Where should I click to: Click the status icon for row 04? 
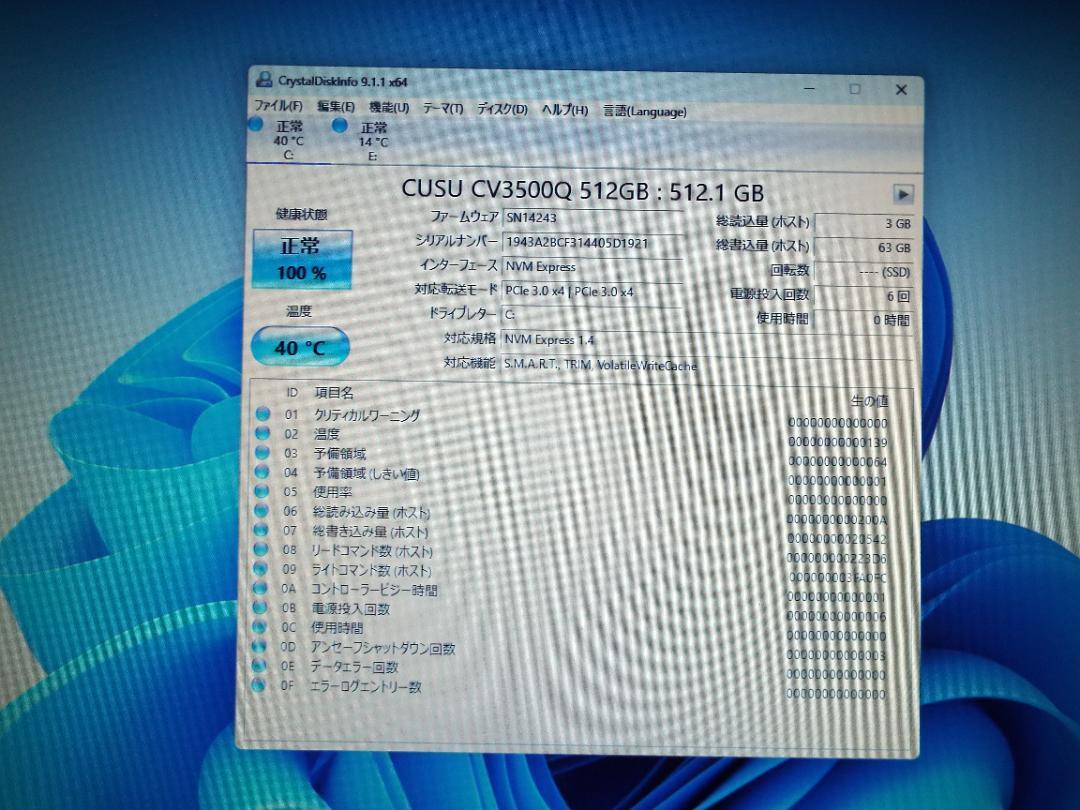[262, 472]
